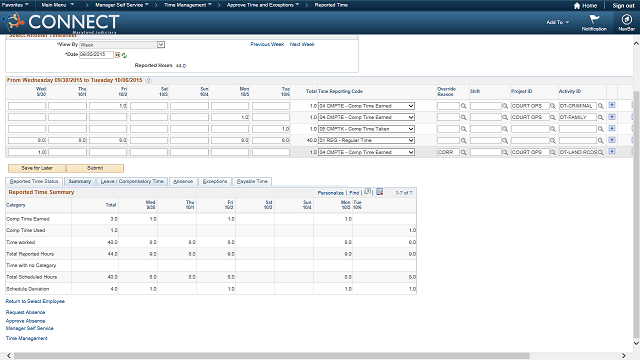
Task: Click horizontal scrollbar at page bottom
Action: tap(271, 356)
